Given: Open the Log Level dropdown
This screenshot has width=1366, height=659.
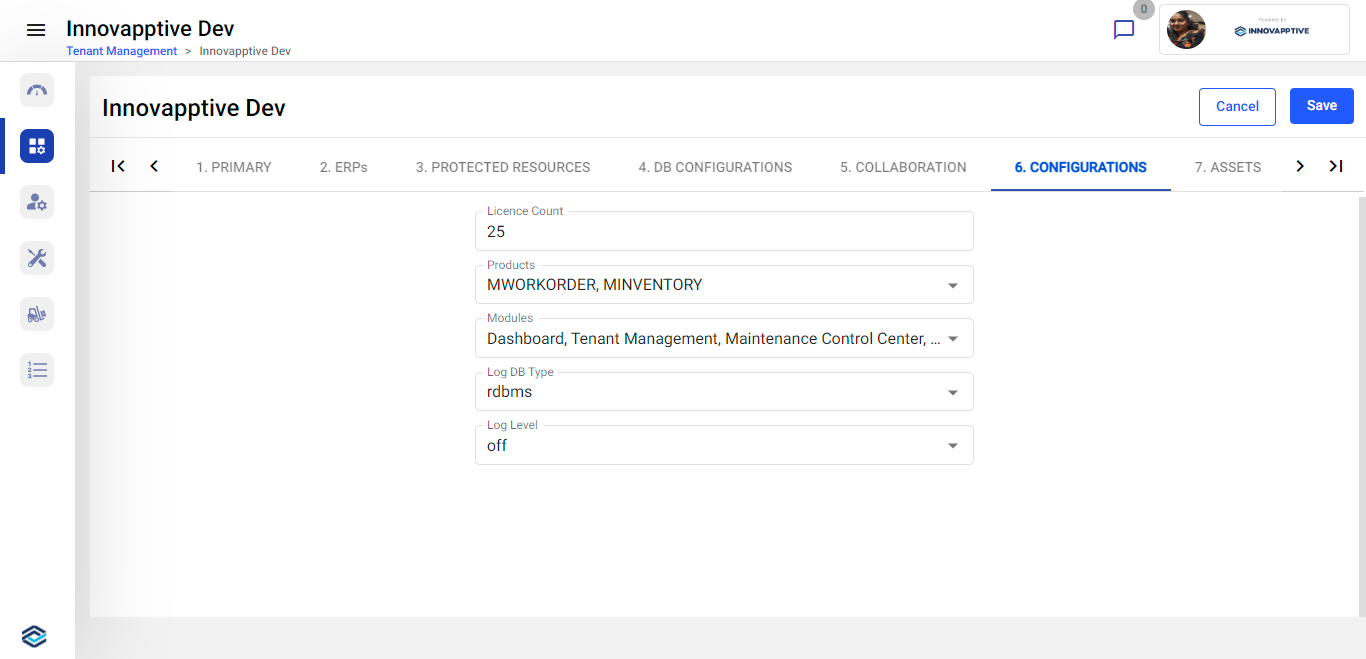Looking at the screenshot, I should coord(724,446).
